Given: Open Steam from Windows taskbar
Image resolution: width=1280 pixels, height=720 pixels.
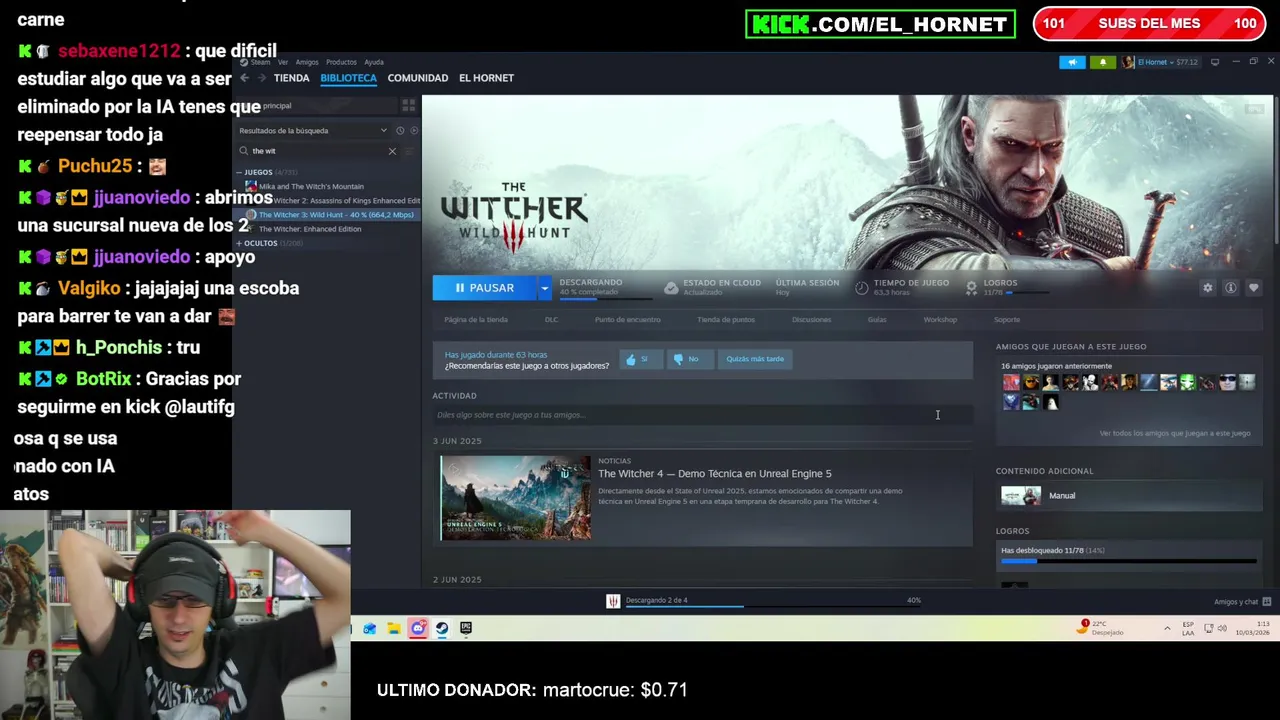Looking at the screenshot, I should (442, 628).
